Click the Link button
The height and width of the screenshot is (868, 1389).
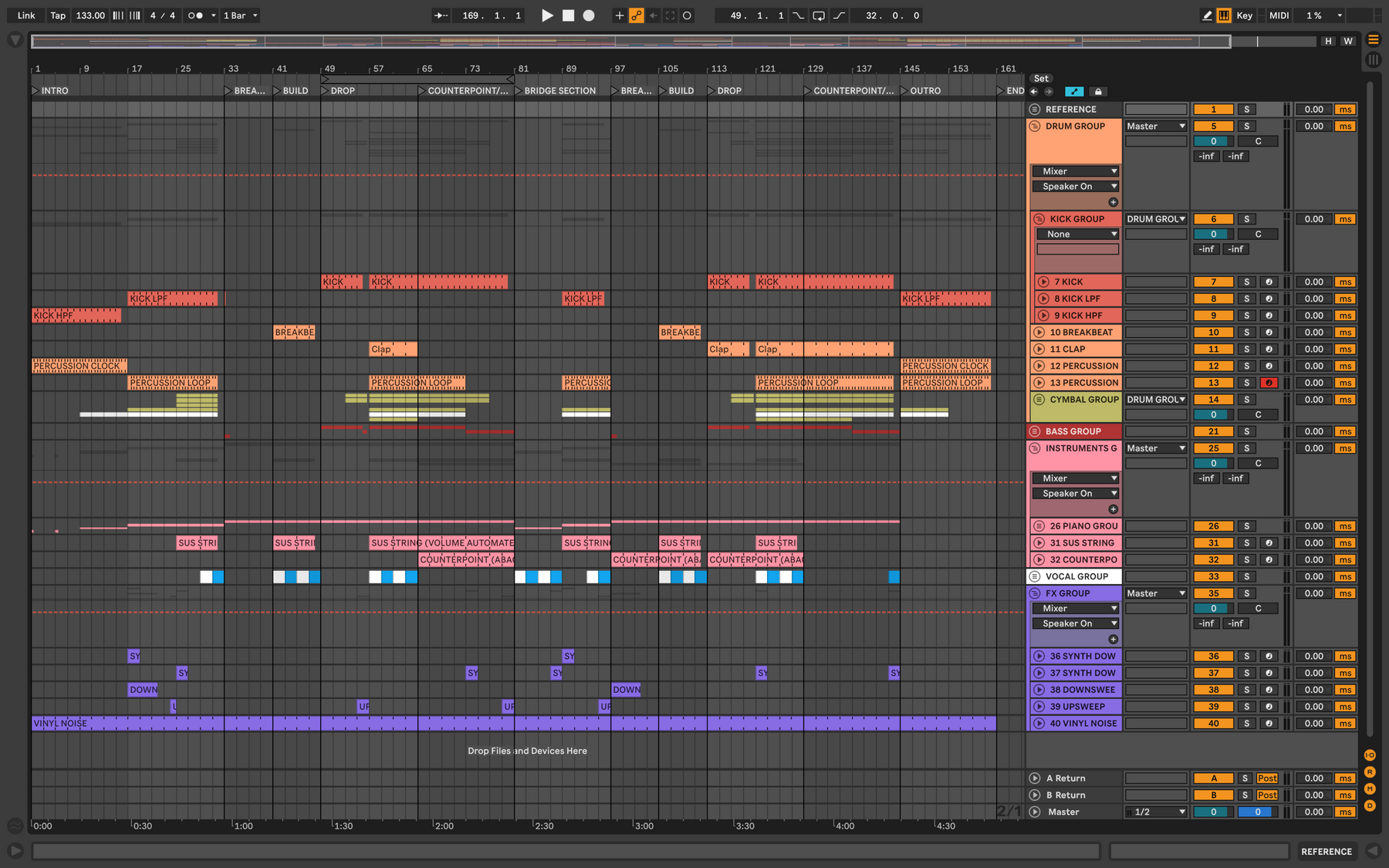26,15
